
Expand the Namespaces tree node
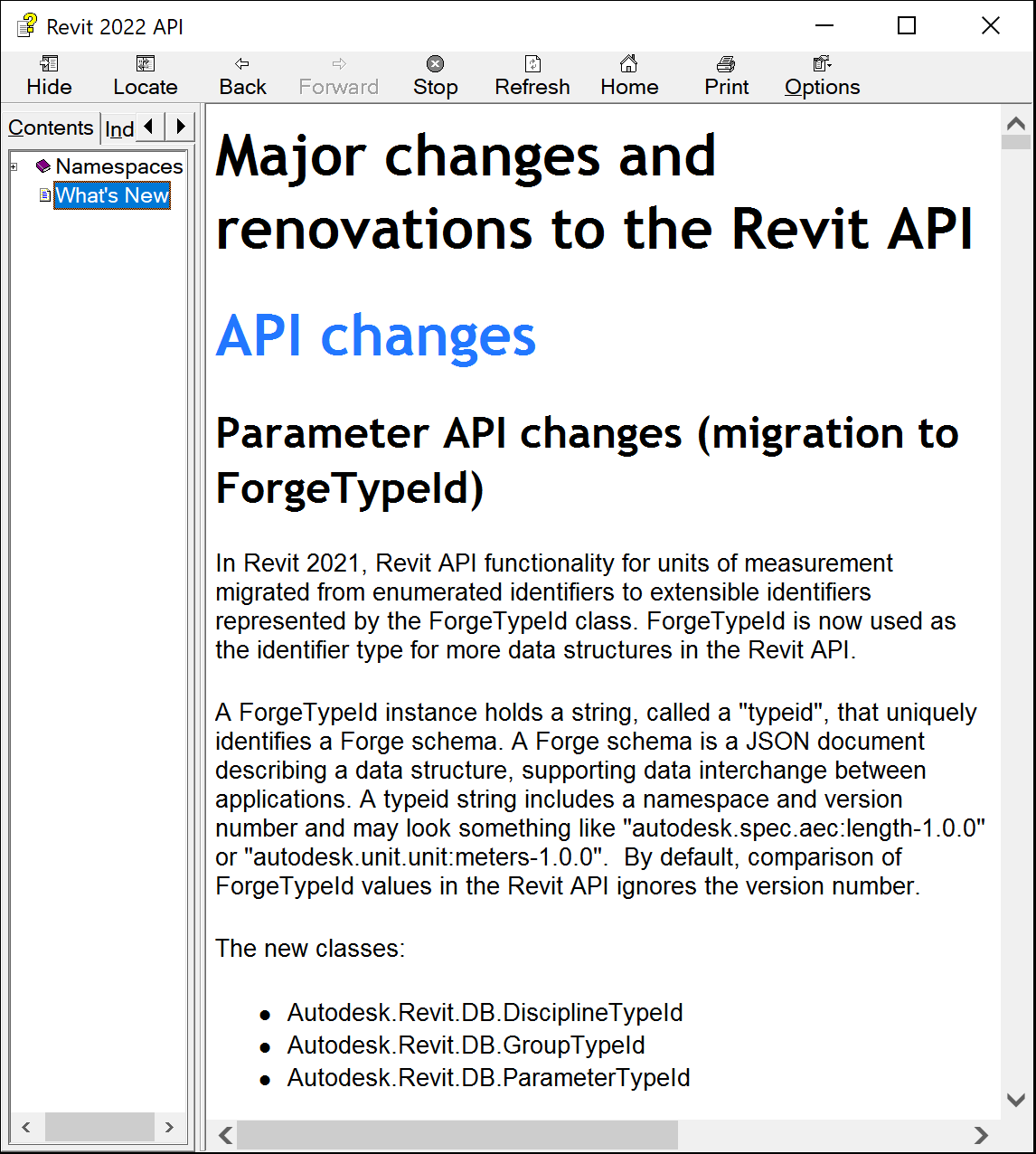click(x=13, y=166)
